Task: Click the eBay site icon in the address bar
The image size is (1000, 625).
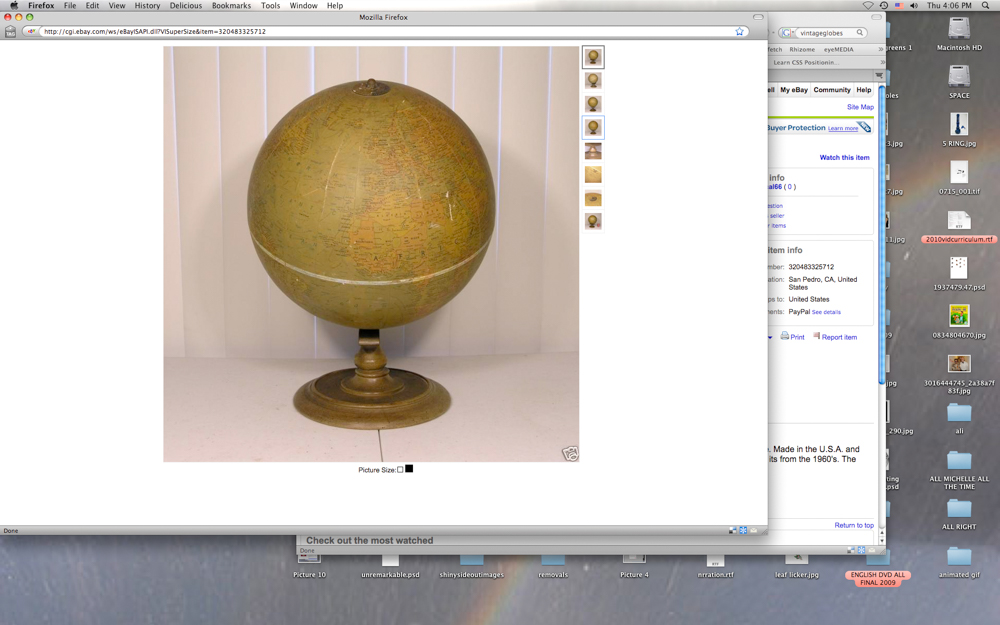Action: click(31, 31)
